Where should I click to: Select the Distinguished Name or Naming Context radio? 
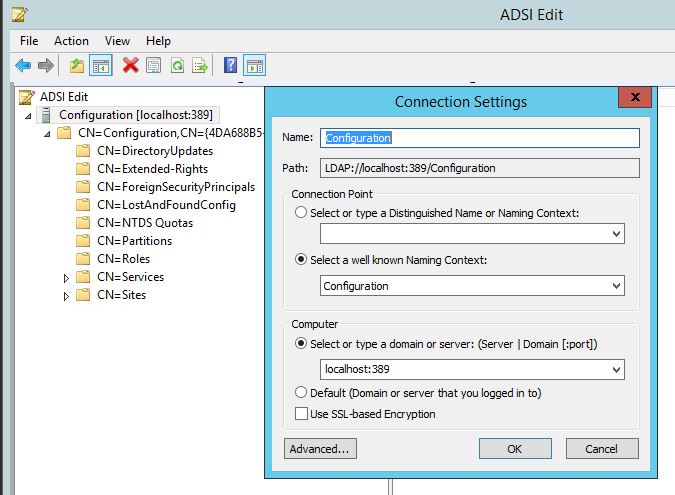(x=300, y=213)
